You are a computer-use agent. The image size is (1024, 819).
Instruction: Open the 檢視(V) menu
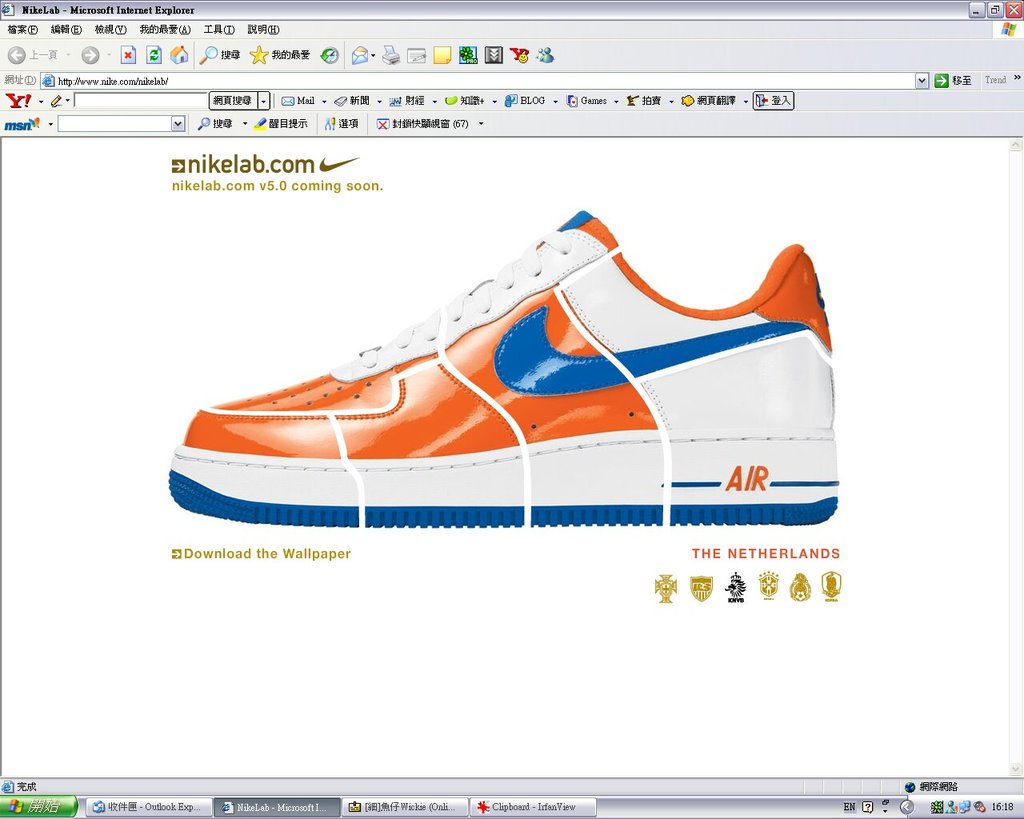pos(110,29)
